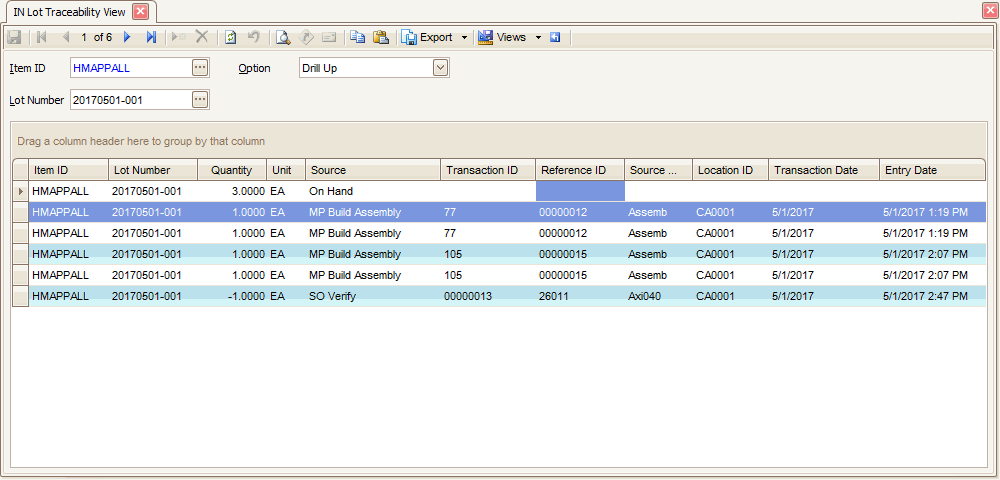Click the Export toolbar button

coord(428,37)
